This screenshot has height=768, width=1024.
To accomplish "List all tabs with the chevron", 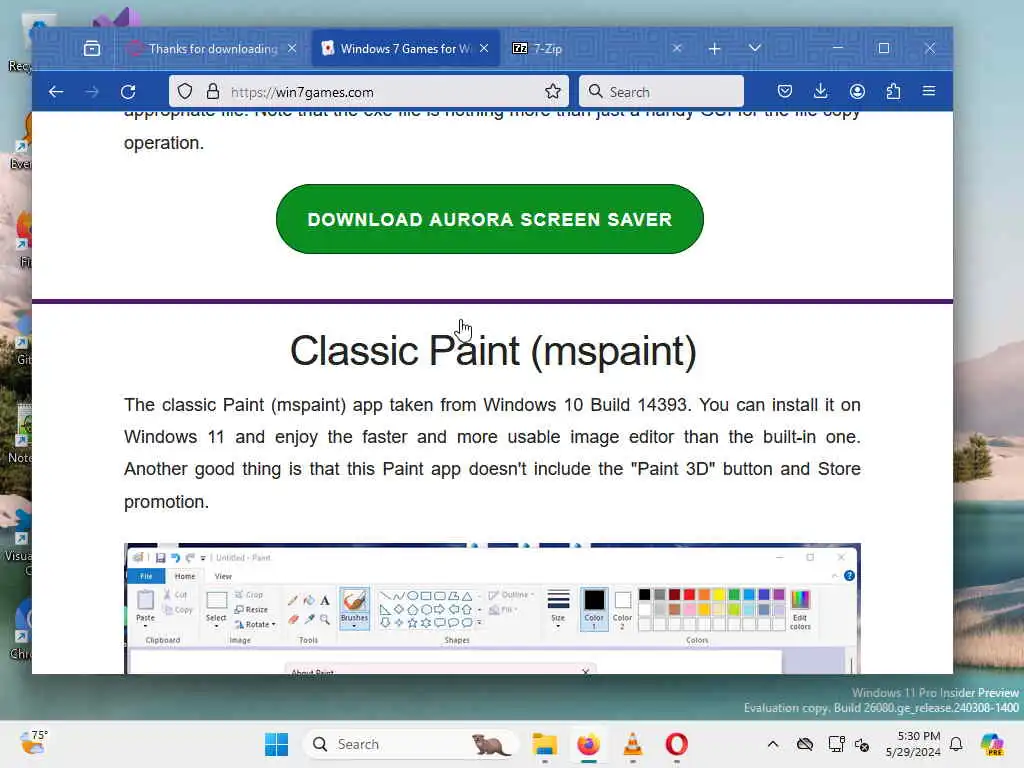I will click(x=754, y=48).
